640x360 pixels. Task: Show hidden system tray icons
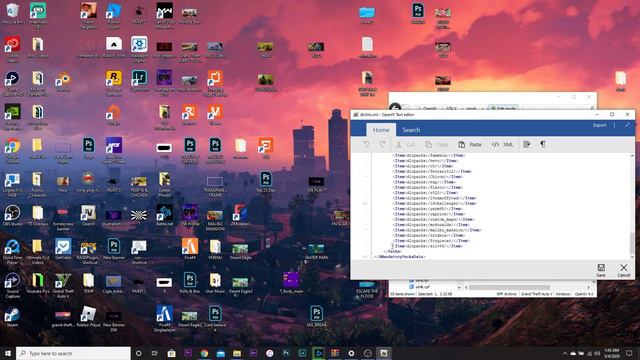tap(565, 353)
